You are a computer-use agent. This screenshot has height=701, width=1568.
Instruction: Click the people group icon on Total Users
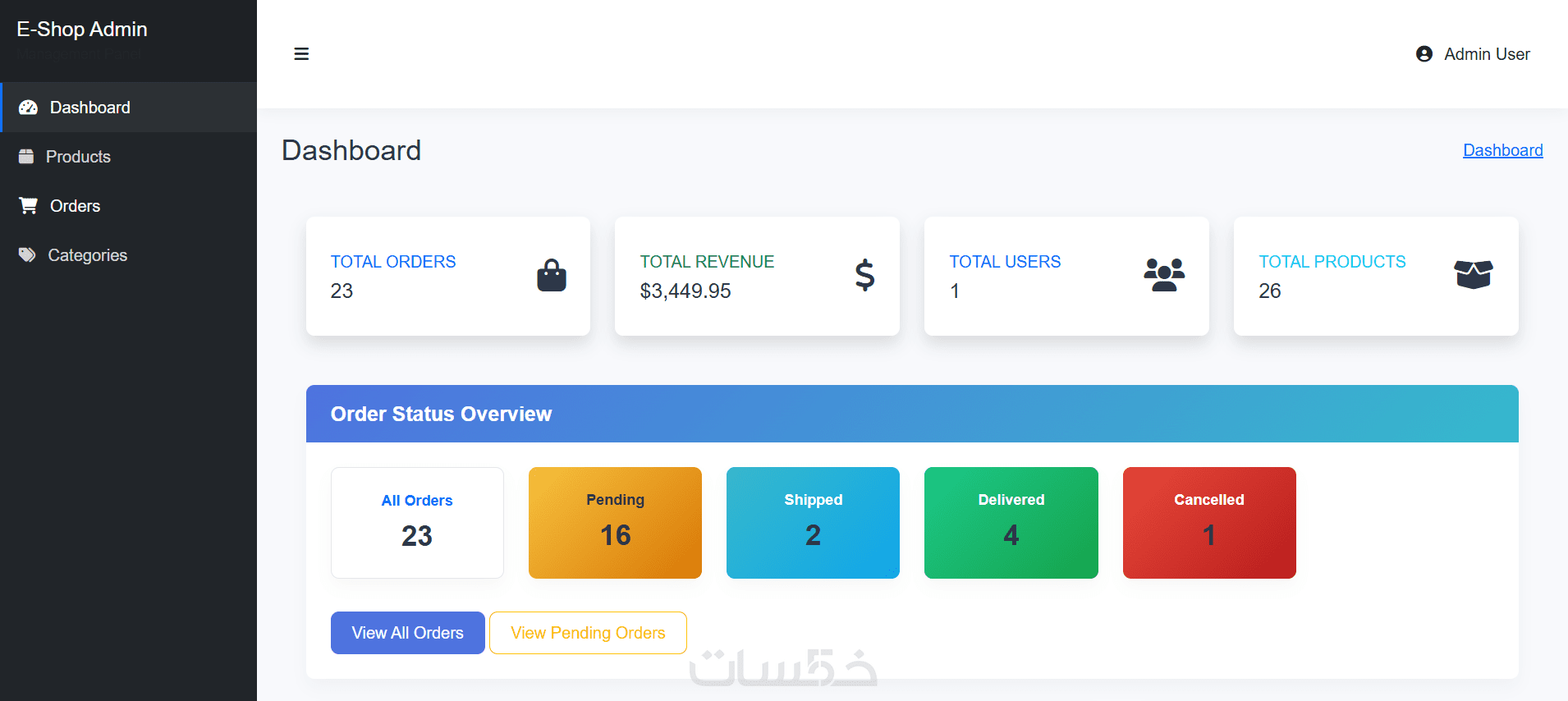[1164, 275]
